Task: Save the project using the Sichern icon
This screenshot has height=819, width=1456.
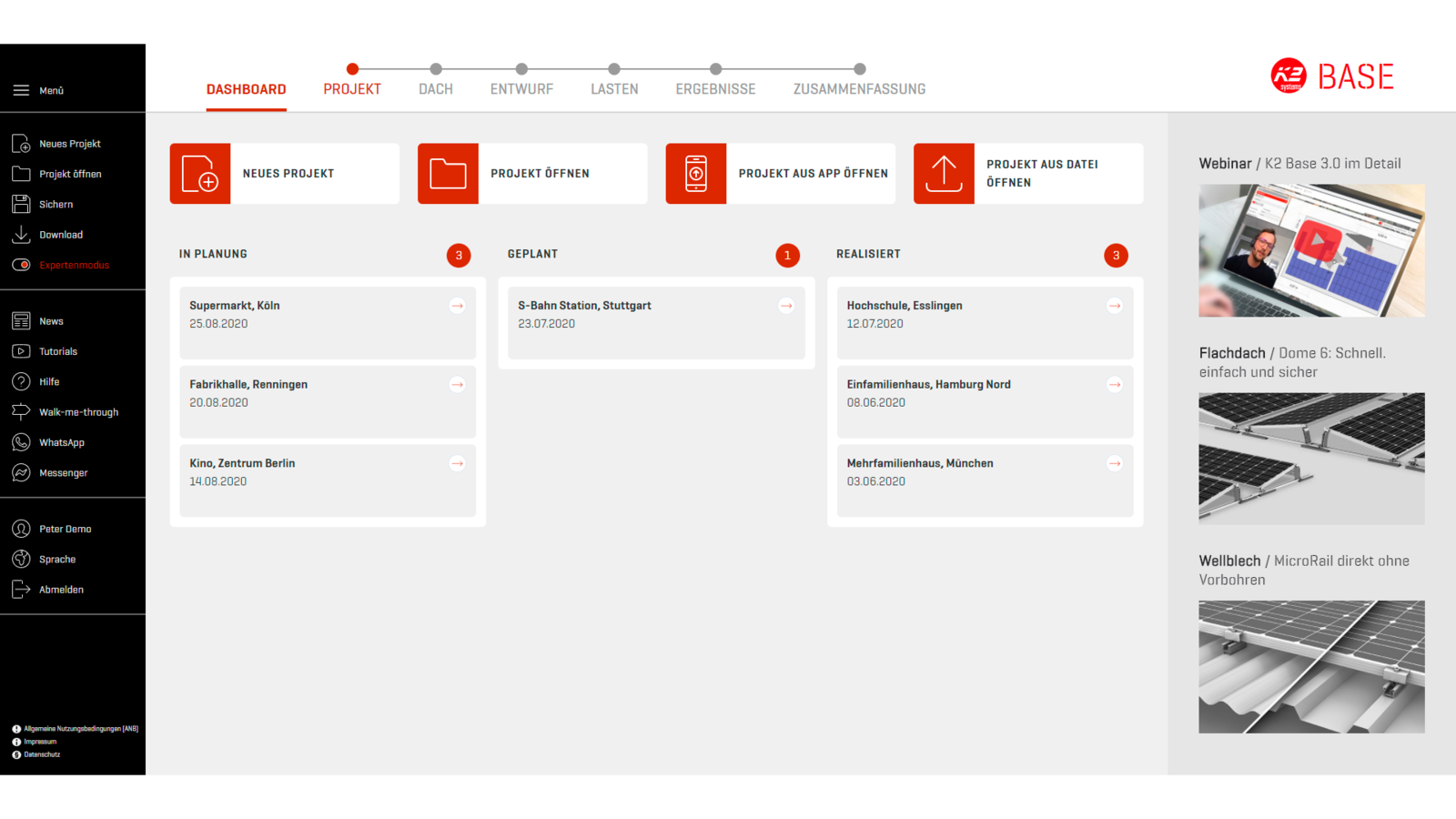Action: tap(21, 204)
